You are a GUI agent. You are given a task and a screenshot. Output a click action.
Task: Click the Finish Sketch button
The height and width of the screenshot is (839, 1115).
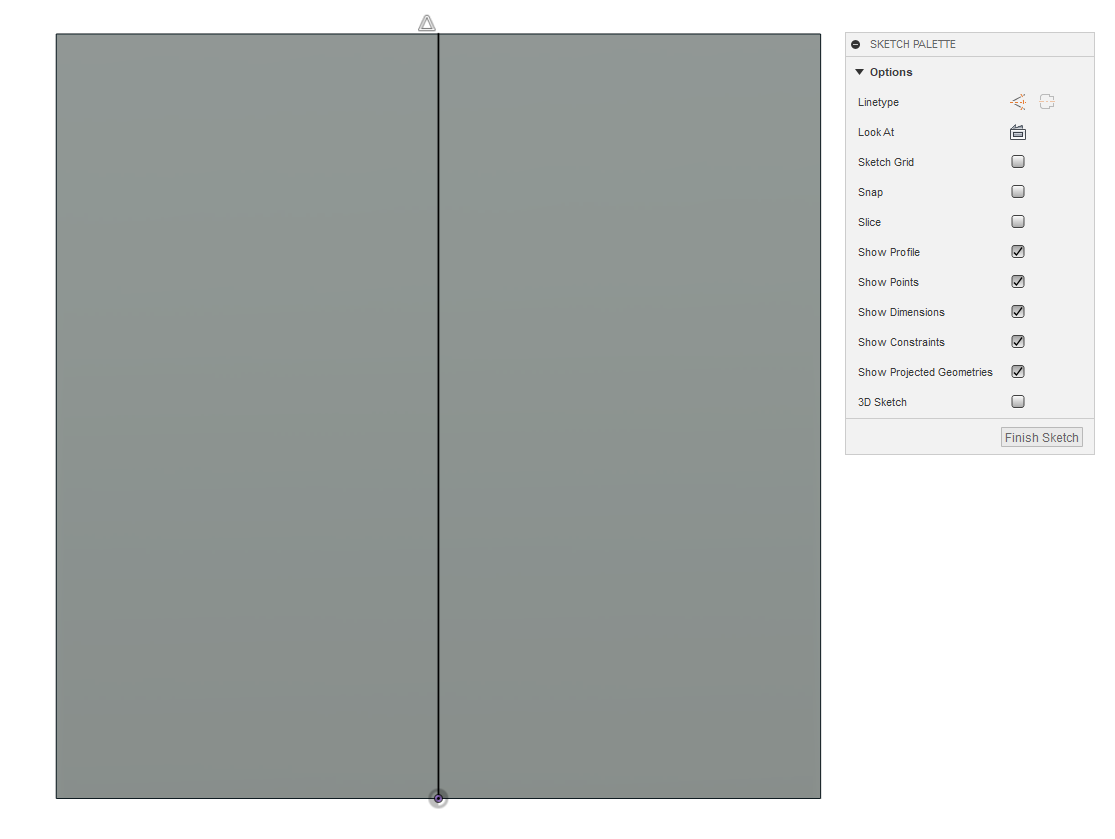pos(1041,437)
